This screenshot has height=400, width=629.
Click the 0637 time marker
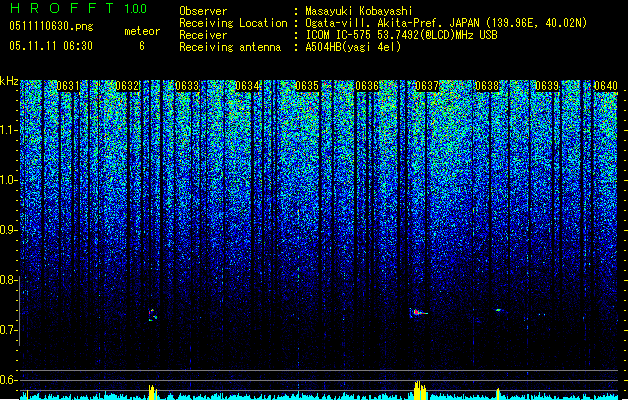click(x=427, y=86)
